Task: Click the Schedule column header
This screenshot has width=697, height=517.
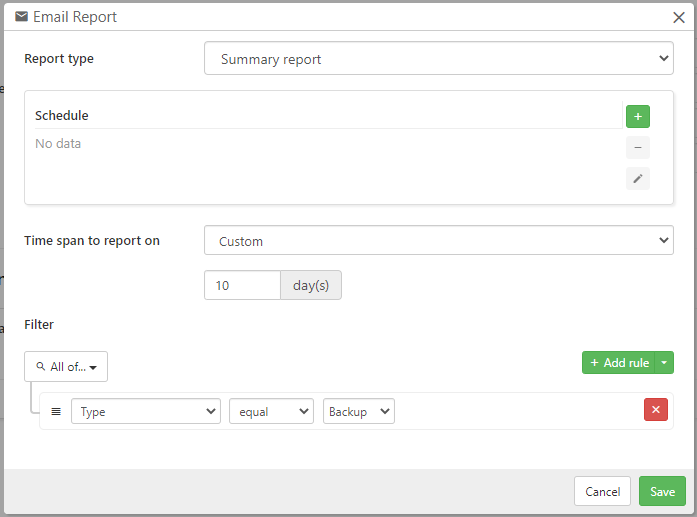Action: [x=62, y=116]
